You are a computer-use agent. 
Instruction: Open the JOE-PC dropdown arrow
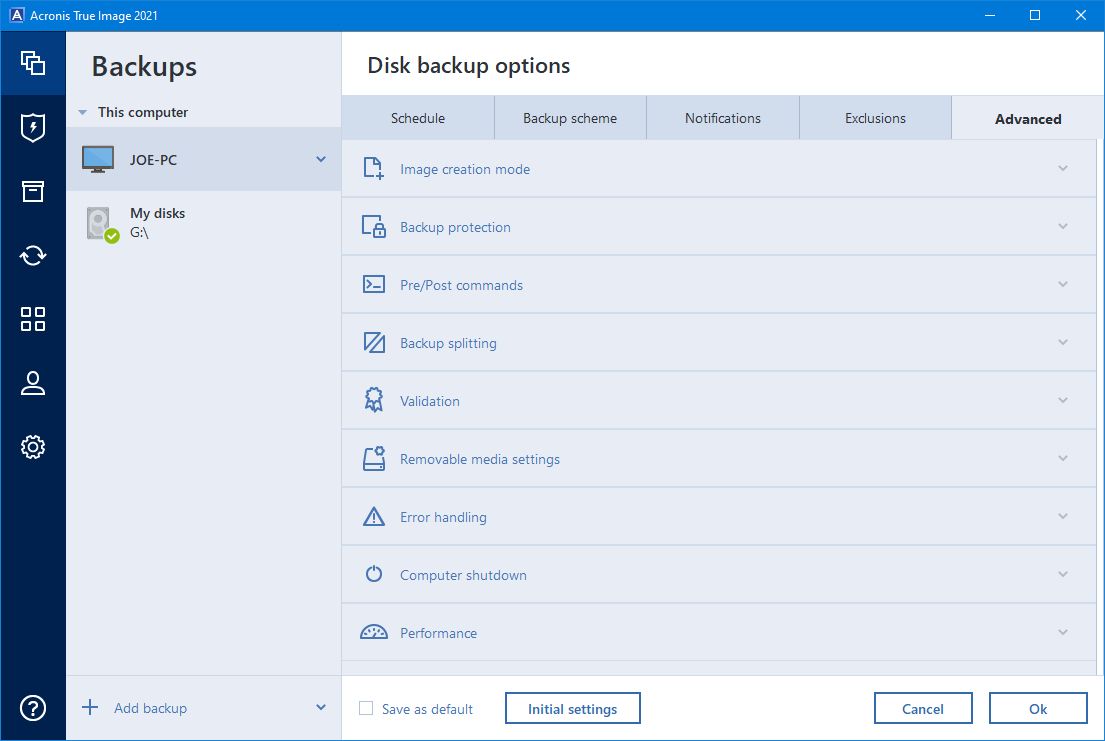pyautogui.click(x=321, y=159)
